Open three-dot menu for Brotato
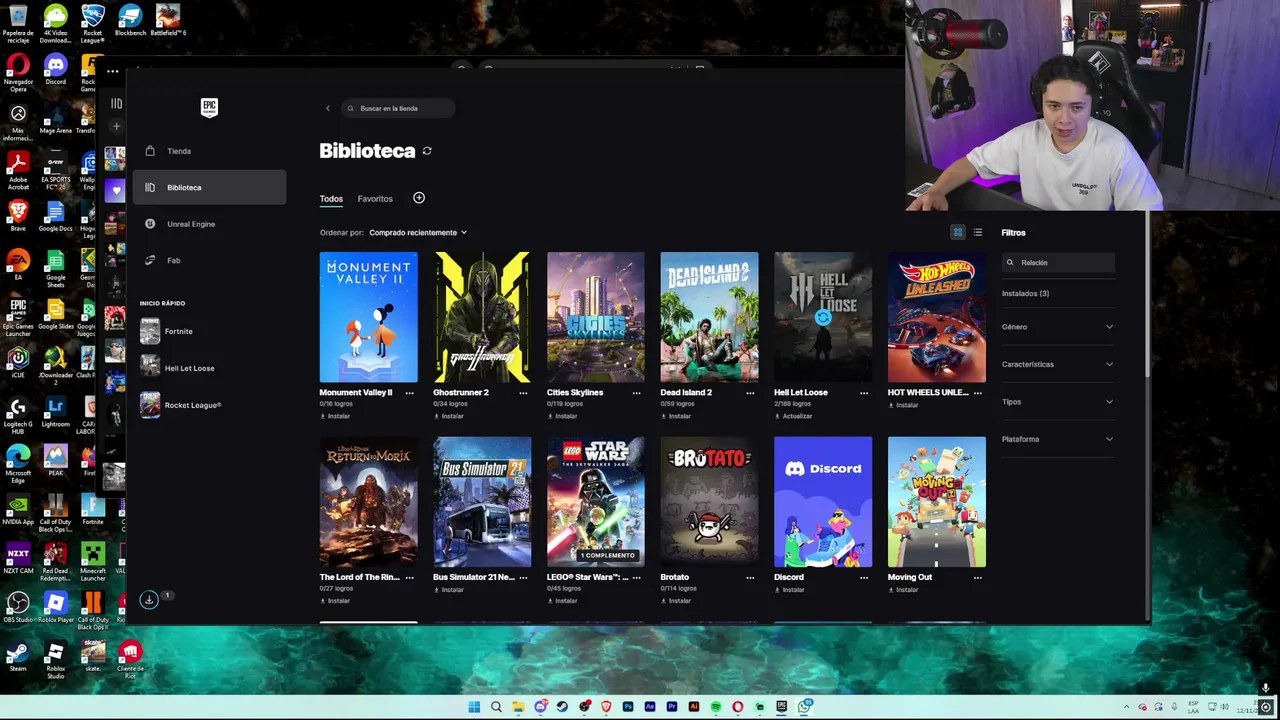1280x720 pixels. [x=750, y=577]
